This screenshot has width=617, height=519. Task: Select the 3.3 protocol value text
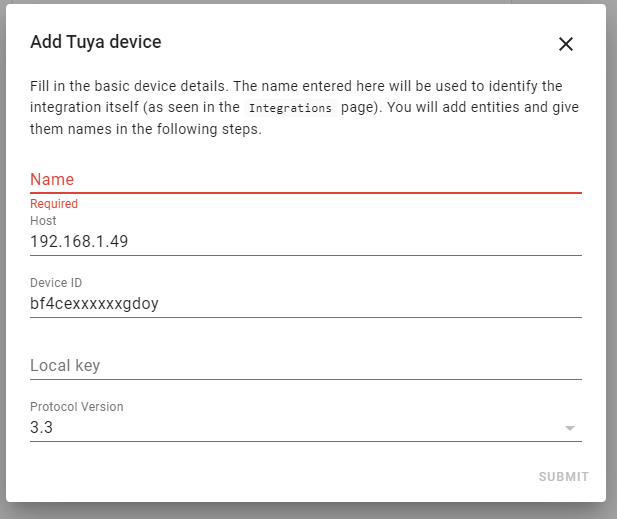[x=41, y=427]
